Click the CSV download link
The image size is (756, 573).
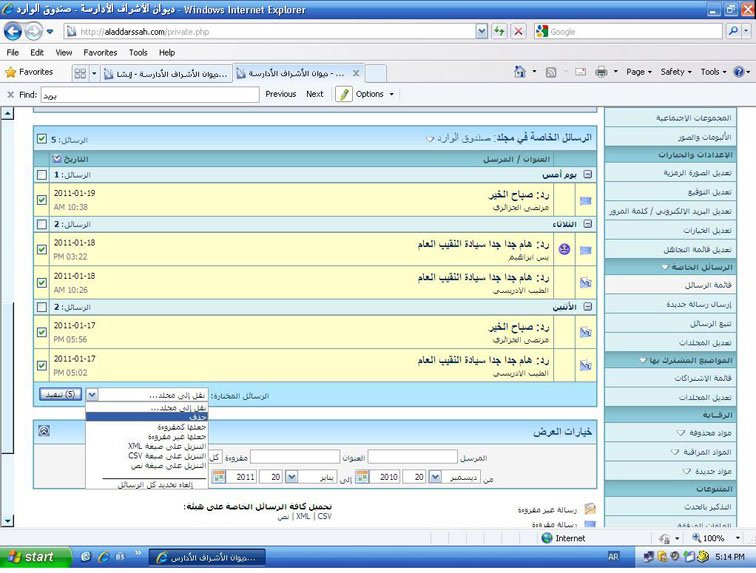pyautogui.click(x=324, y=516)
